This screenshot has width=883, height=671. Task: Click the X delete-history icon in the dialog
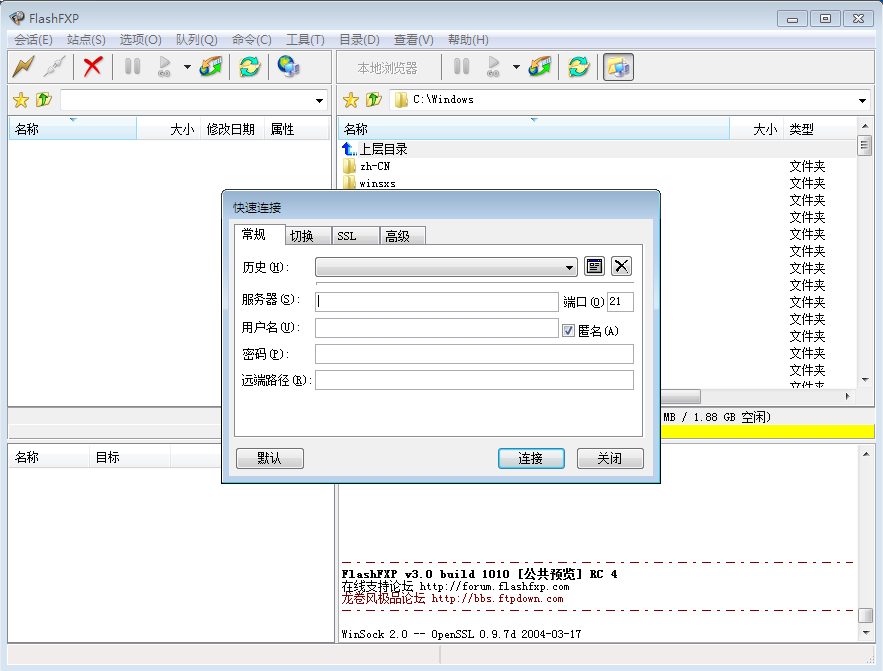(x=621, y=266)
